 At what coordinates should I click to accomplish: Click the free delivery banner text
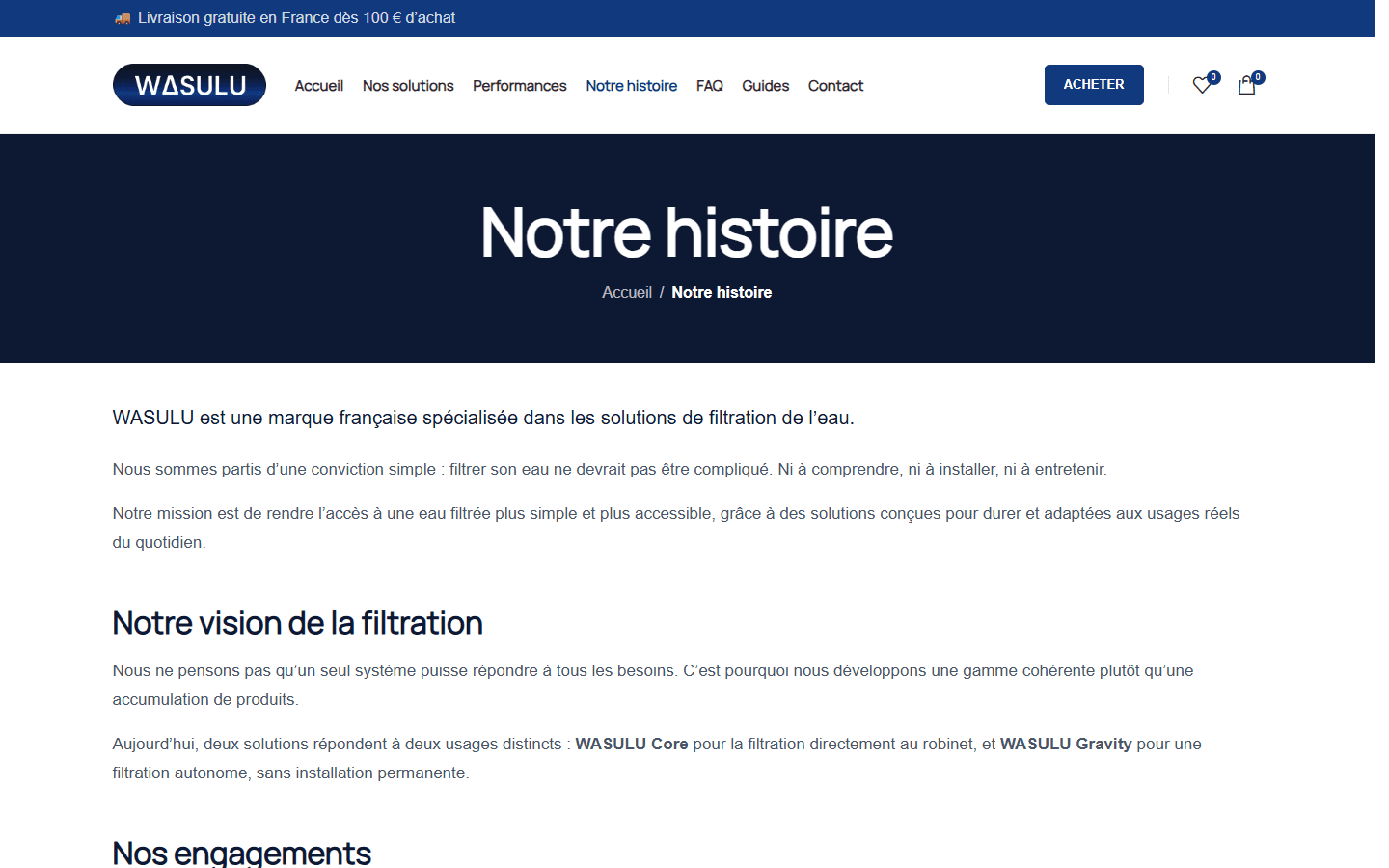(x=296, y=18)
